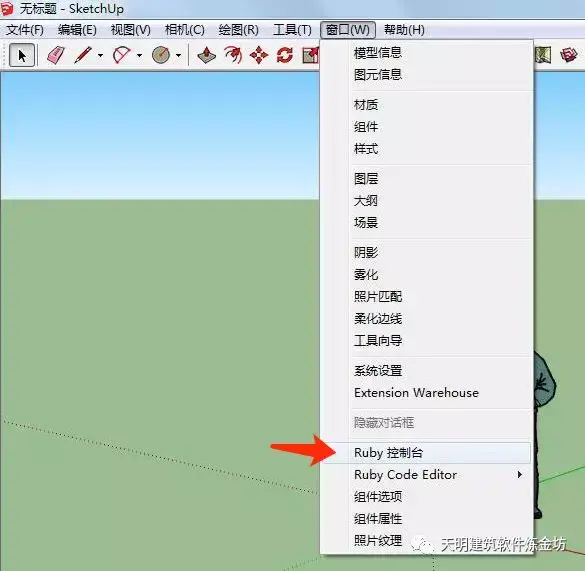Click the map icon right of menu
585x571 pixels.
coord(543,55)
